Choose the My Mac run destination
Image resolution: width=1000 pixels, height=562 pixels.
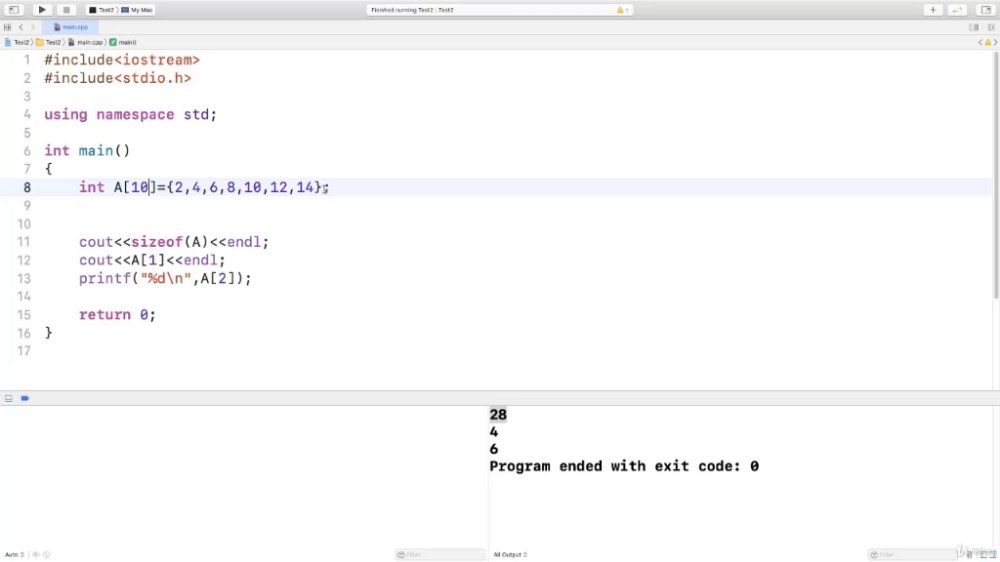(138, 10)
